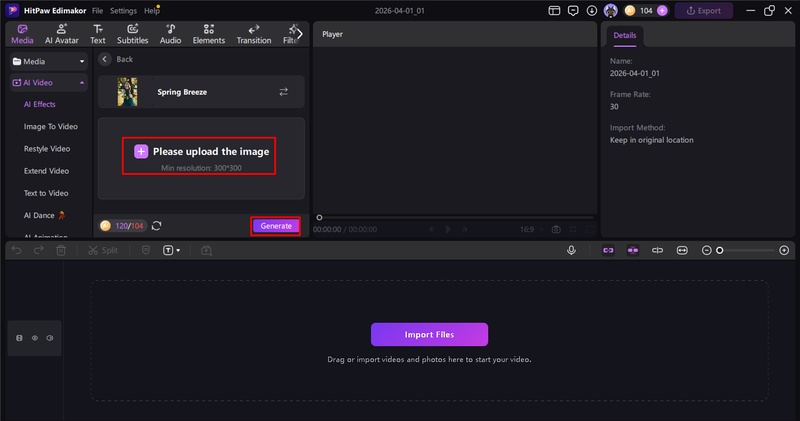The image size is (800, 421).
Task: Split the clip with scissors tool
Action: pos(103,250)
